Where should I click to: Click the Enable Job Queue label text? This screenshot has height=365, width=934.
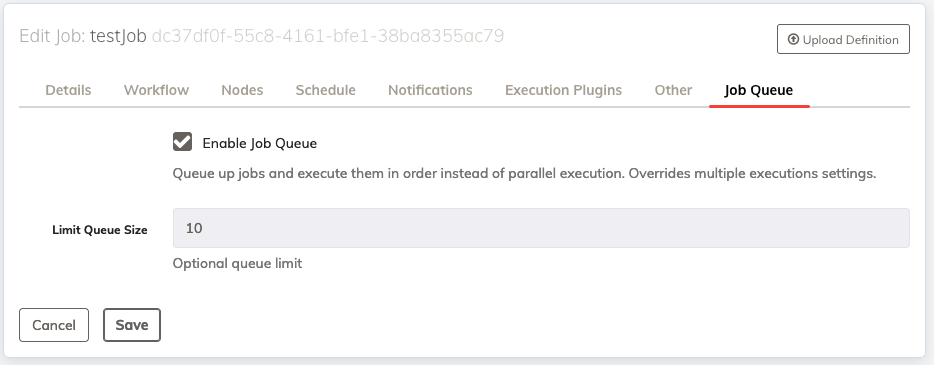(x=260, y=143)
